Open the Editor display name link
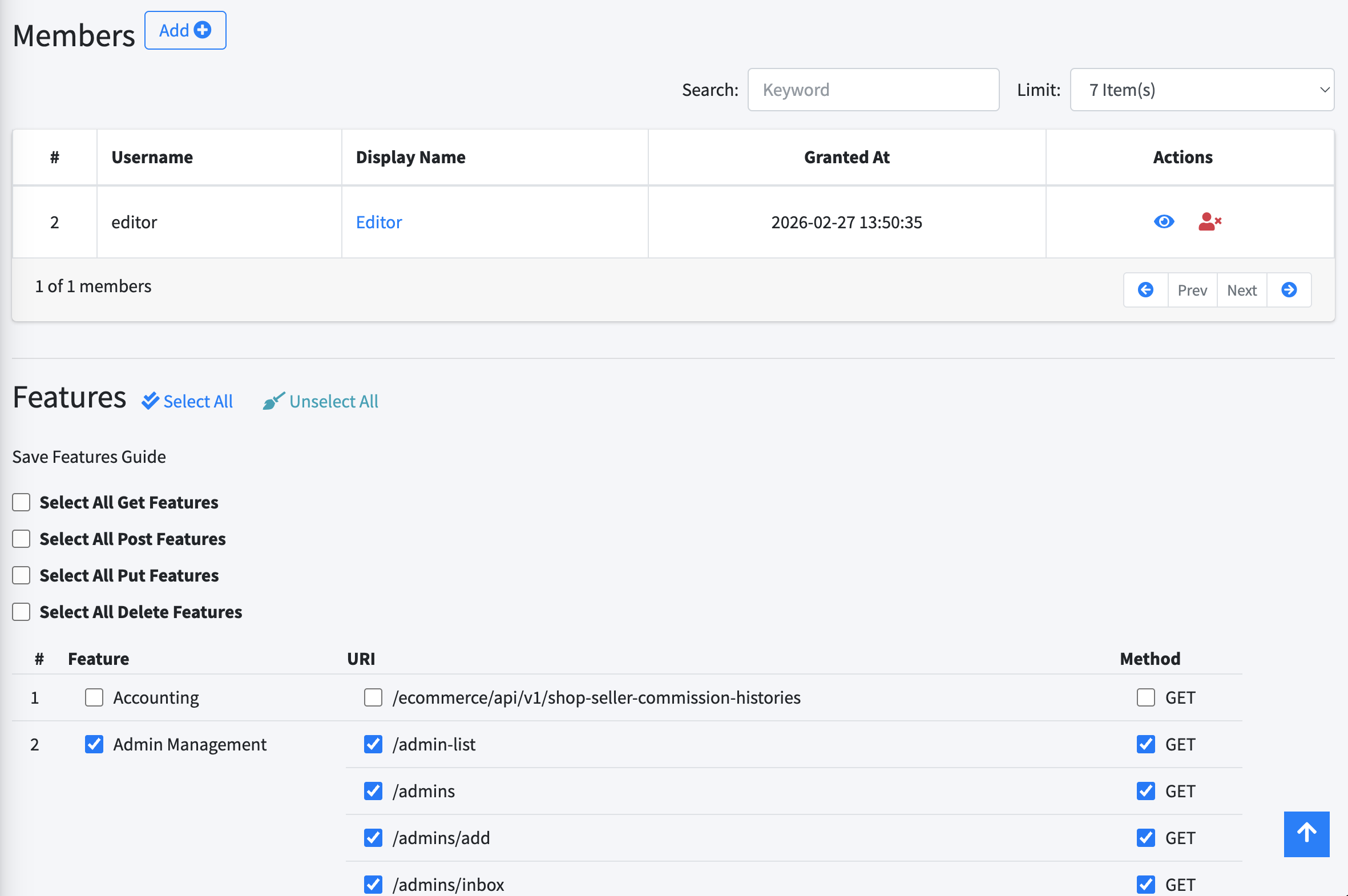The image size is (1348, 896). click(379, 221)
